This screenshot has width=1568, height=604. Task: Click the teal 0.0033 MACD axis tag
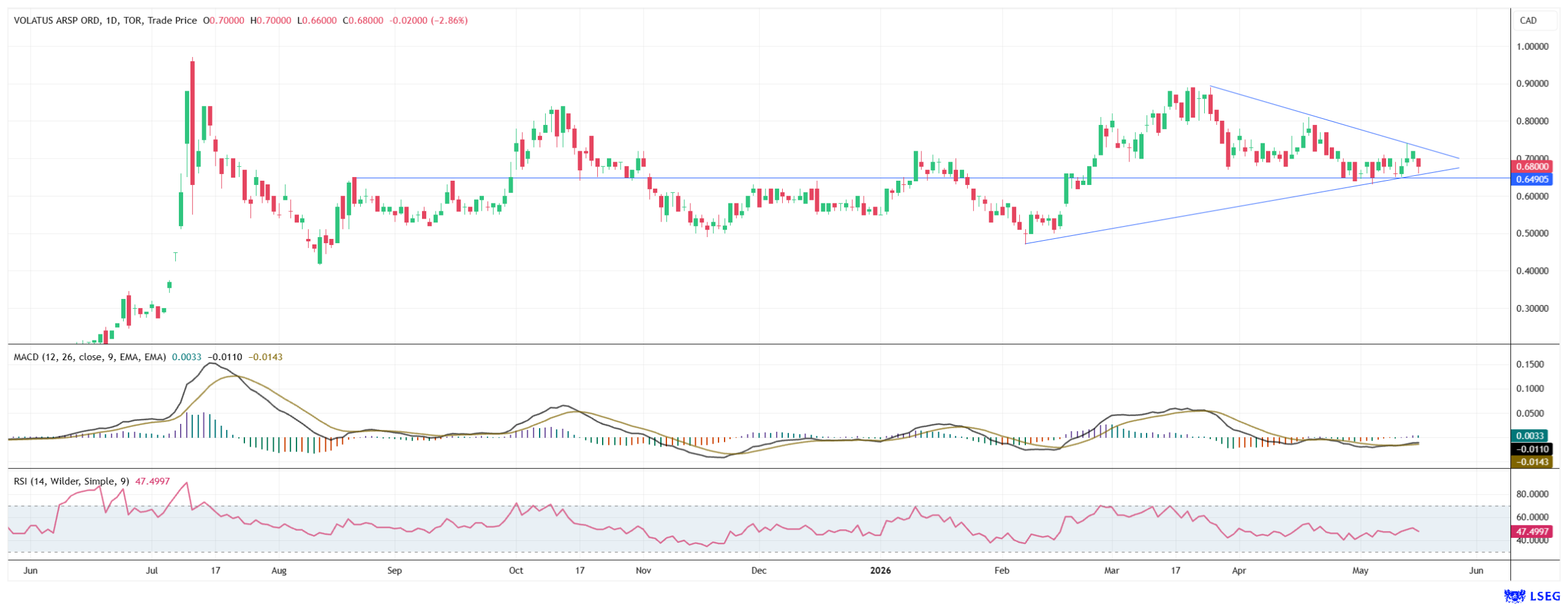point(1529,436)
